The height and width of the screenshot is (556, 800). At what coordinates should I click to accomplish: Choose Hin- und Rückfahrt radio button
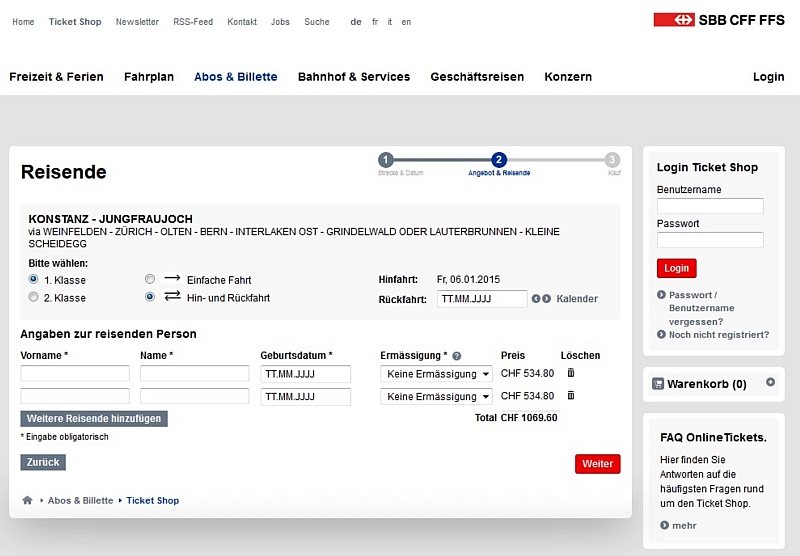click(x=149, y=297)
